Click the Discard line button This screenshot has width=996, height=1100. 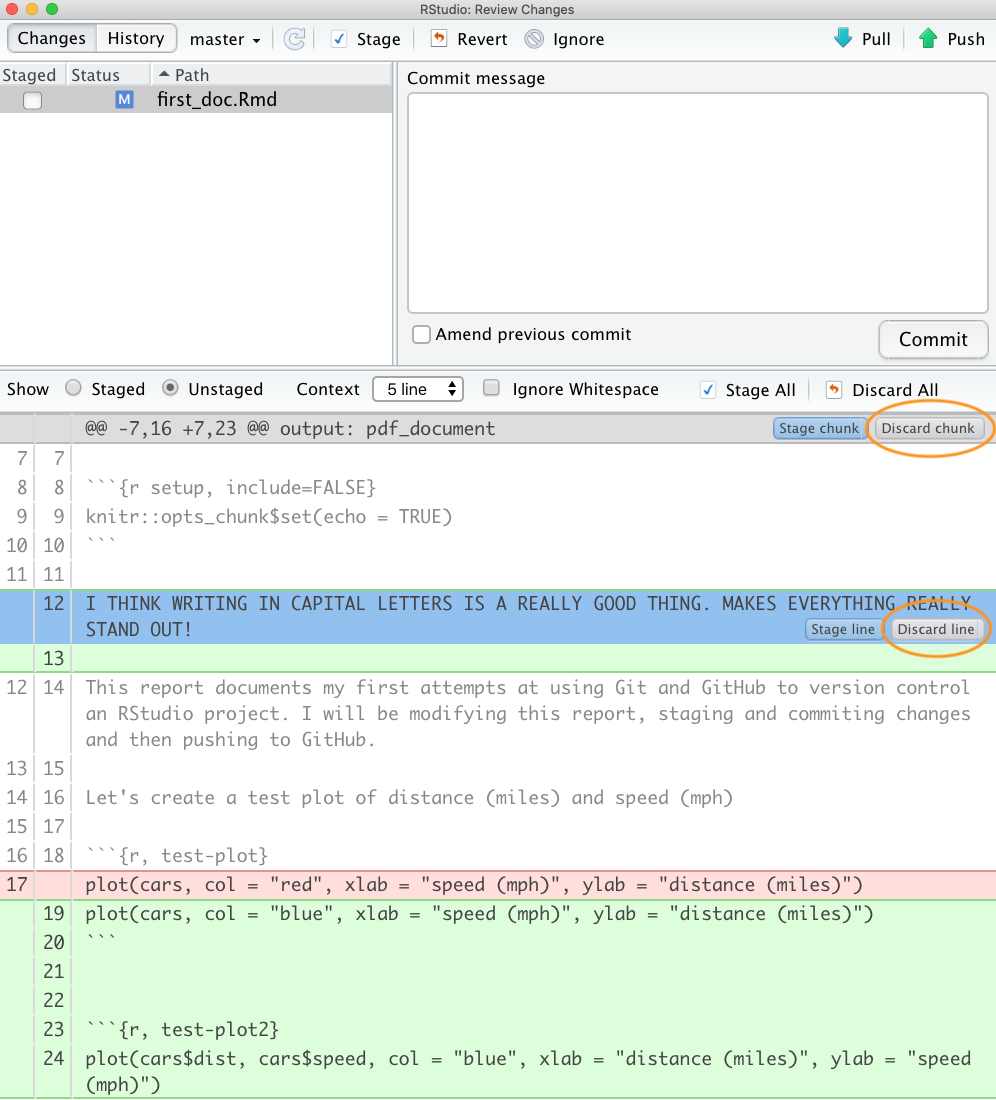tap(936, 629)
